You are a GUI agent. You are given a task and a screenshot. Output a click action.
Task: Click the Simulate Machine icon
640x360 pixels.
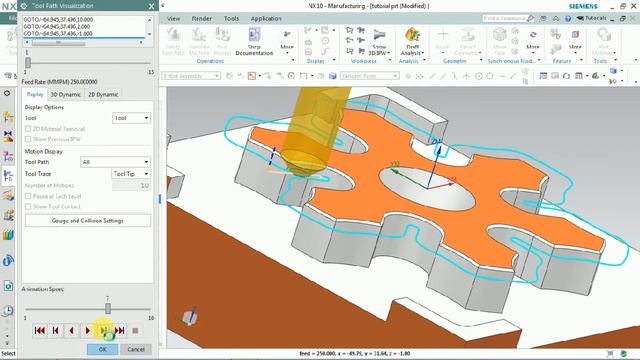pos(199,35)
